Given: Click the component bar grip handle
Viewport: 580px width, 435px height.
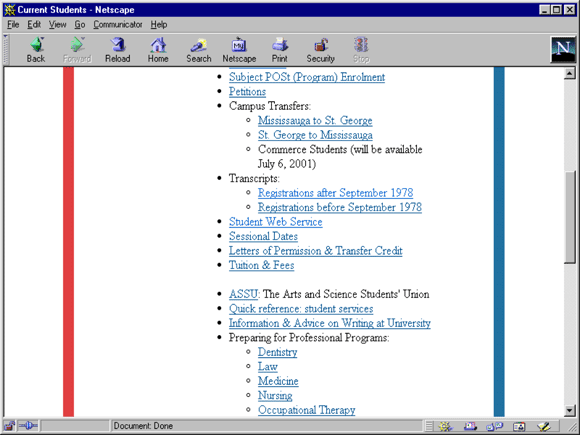Looking at the screenshot, I should [x=429, y=426].
